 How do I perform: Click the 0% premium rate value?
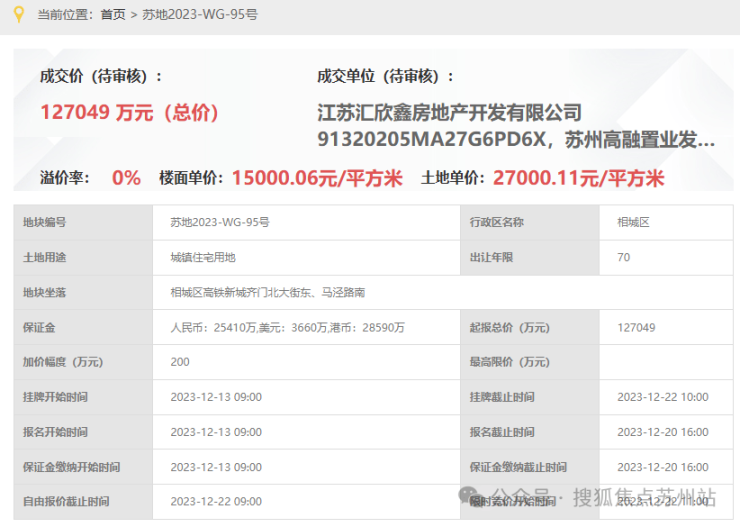pyautogui.click(x=126, y=178)
